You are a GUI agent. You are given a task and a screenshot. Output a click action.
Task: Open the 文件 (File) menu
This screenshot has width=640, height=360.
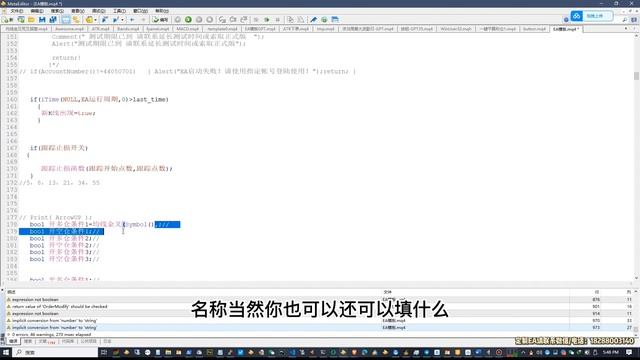[17, 11]
